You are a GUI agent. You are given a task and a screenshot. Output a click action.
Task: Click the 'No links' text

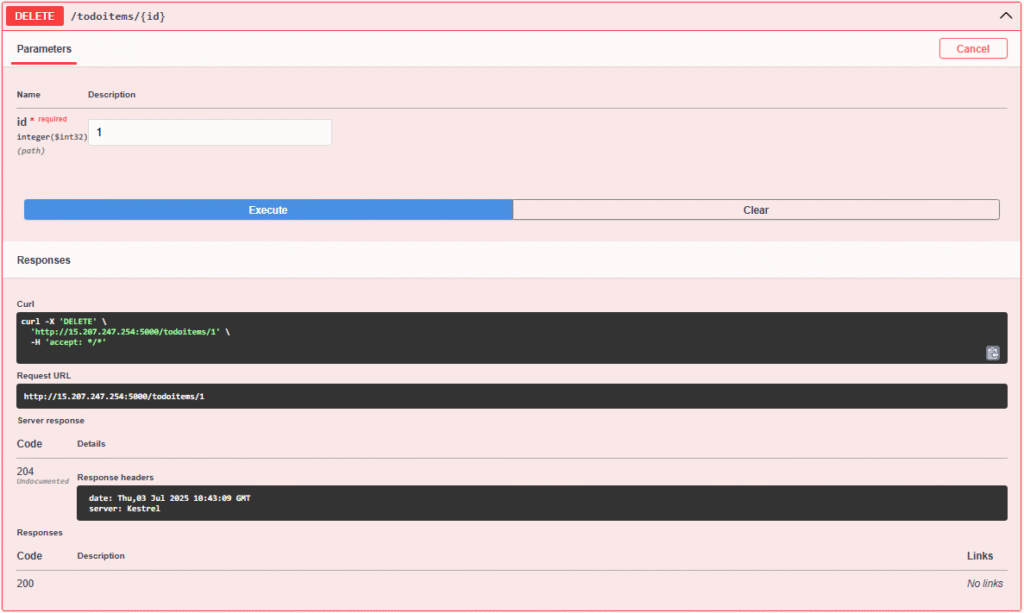pos(984,584)
